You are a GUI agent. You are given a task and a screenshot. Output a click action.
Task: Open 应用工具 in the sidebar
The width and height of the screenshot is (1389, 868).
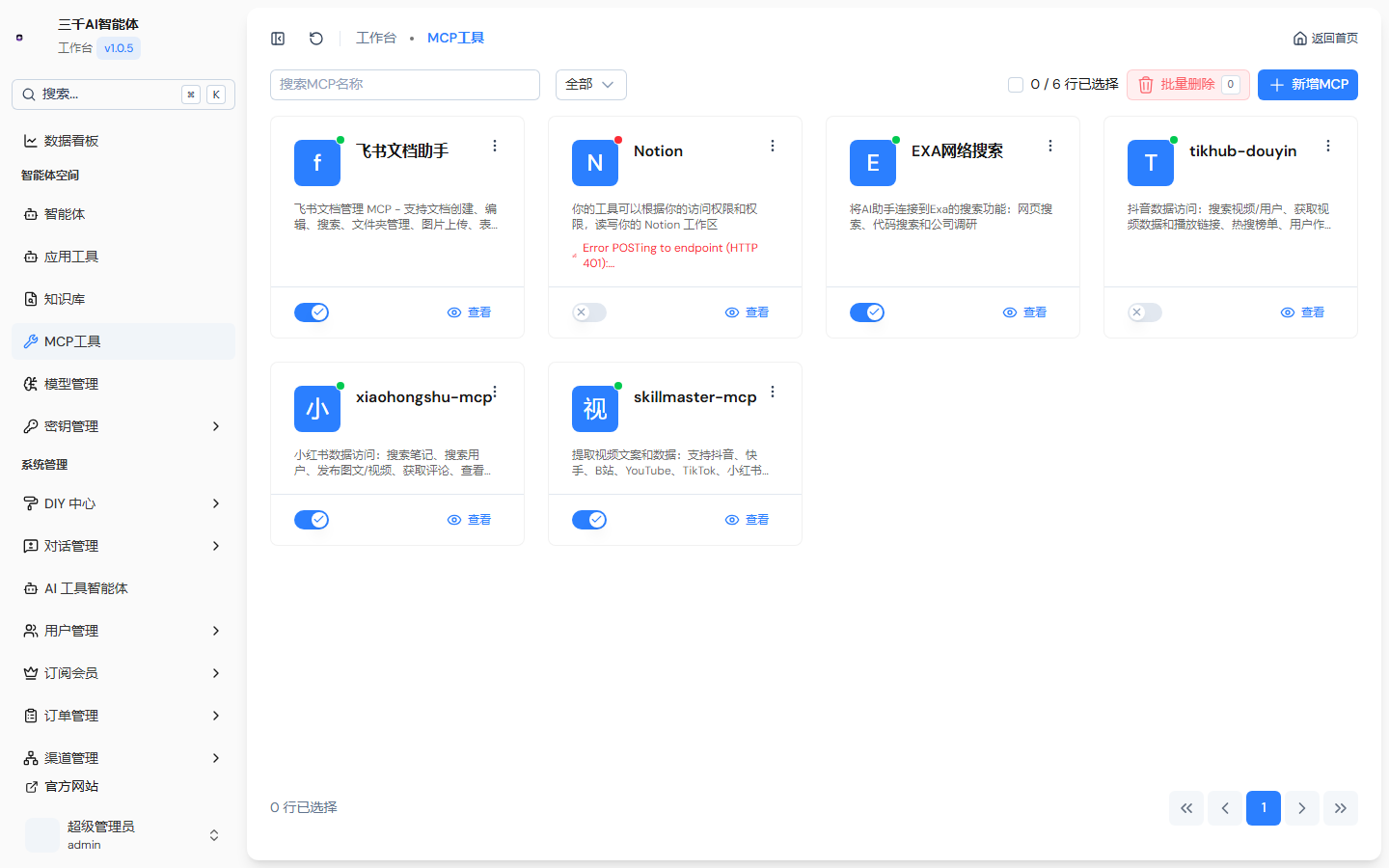pyautogui.click(x=123, y=257)
